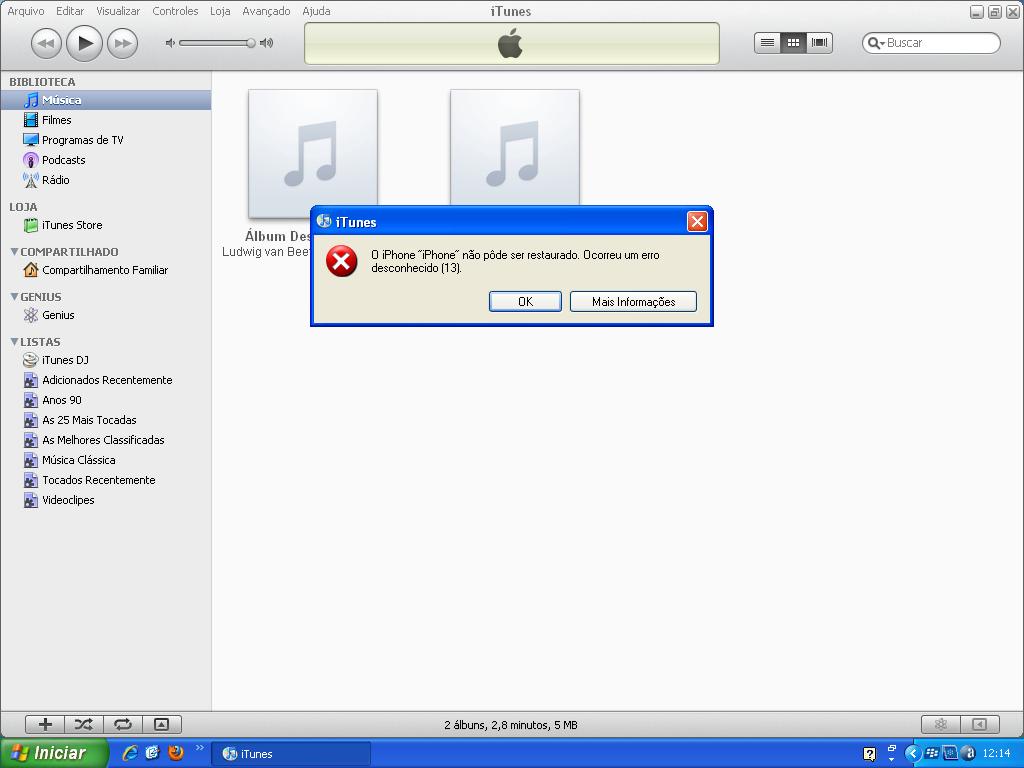Click the red error icon in dialog

click(x=342, y=261)
